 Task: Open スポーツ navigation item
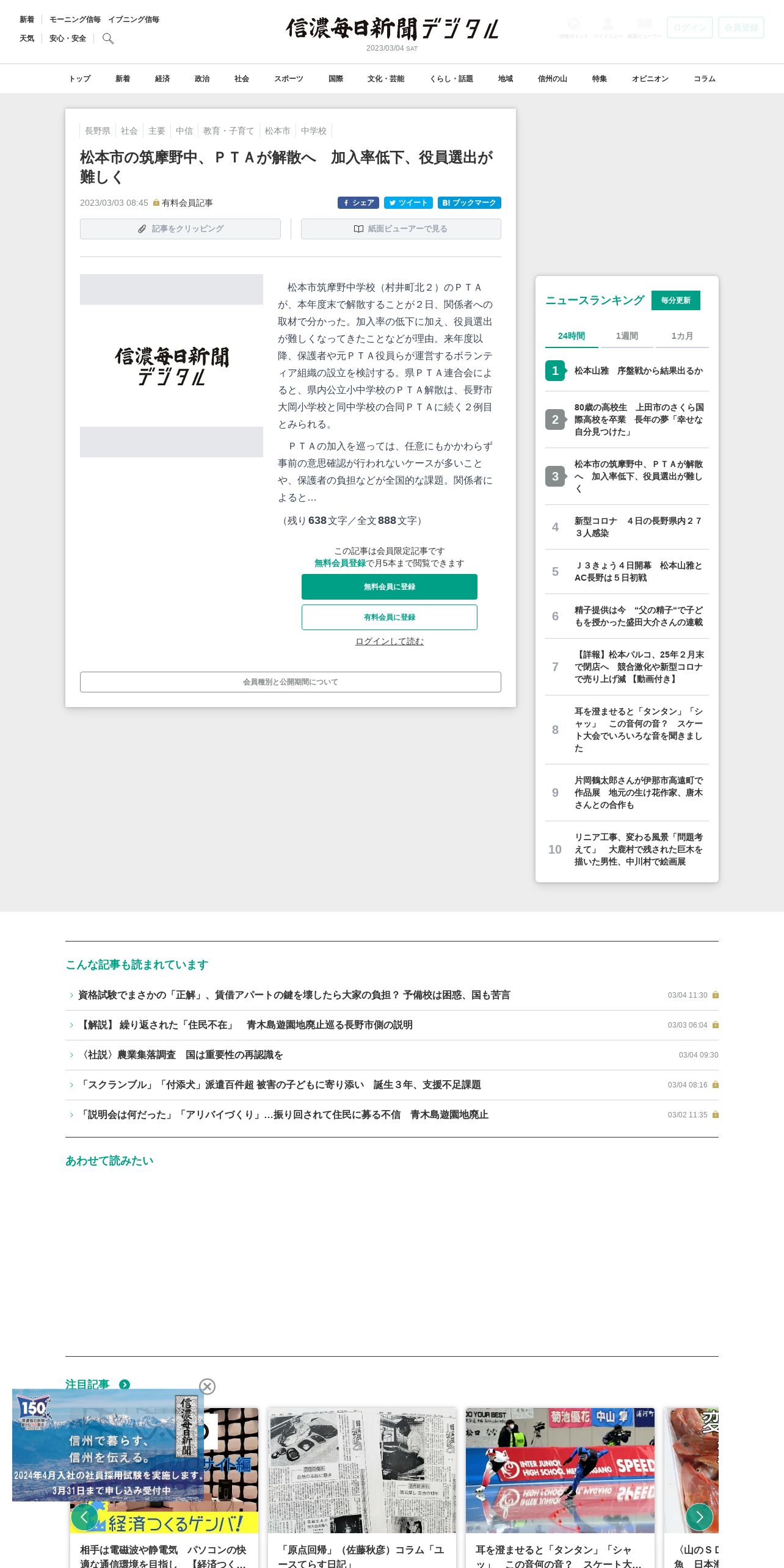click(289, 79)
